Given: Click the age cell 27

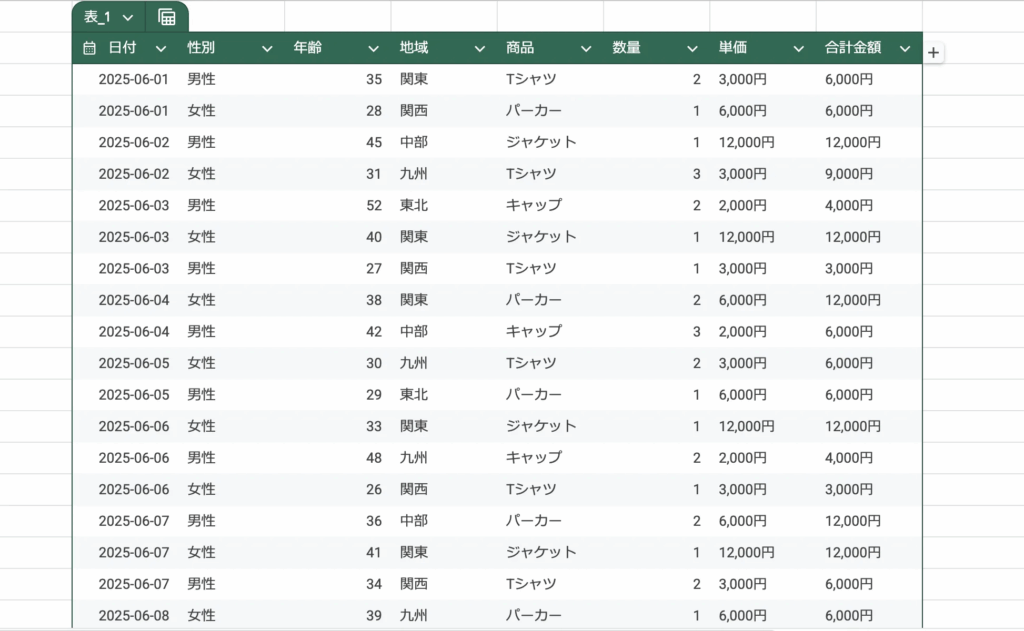Looking at the screenshot, I should tap(374, 268).
